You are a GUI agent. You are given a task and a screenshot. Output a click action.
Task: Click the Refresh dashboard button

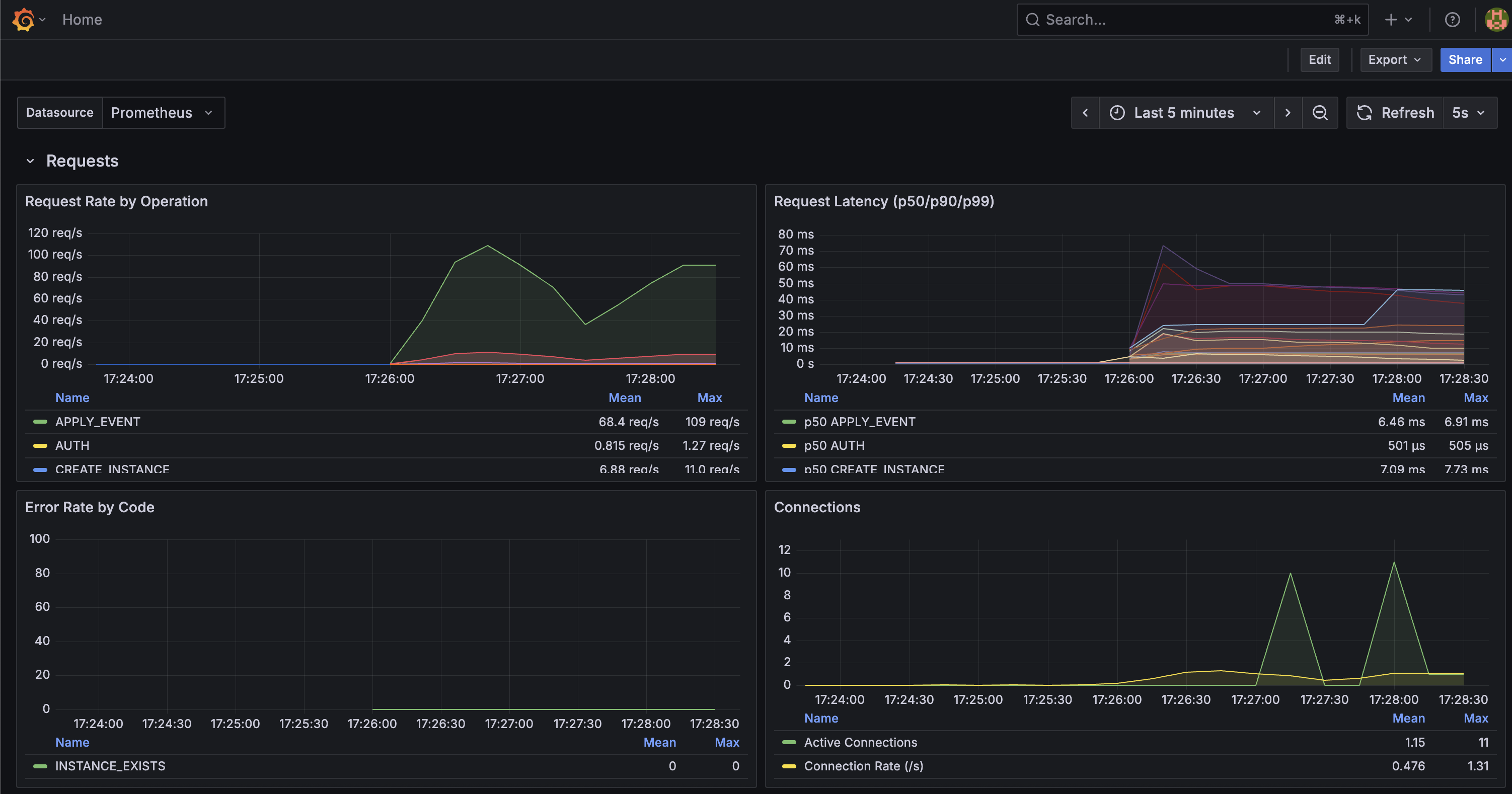(1396, 113)
